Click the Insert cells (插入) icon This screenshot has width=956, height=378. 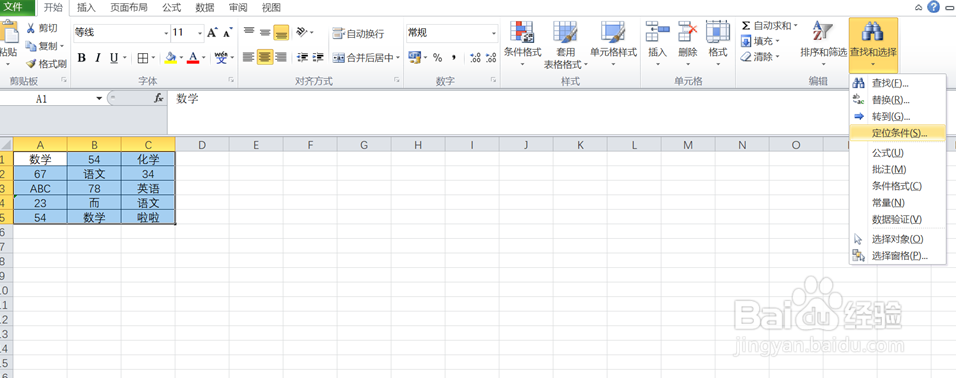click(657, 32)
